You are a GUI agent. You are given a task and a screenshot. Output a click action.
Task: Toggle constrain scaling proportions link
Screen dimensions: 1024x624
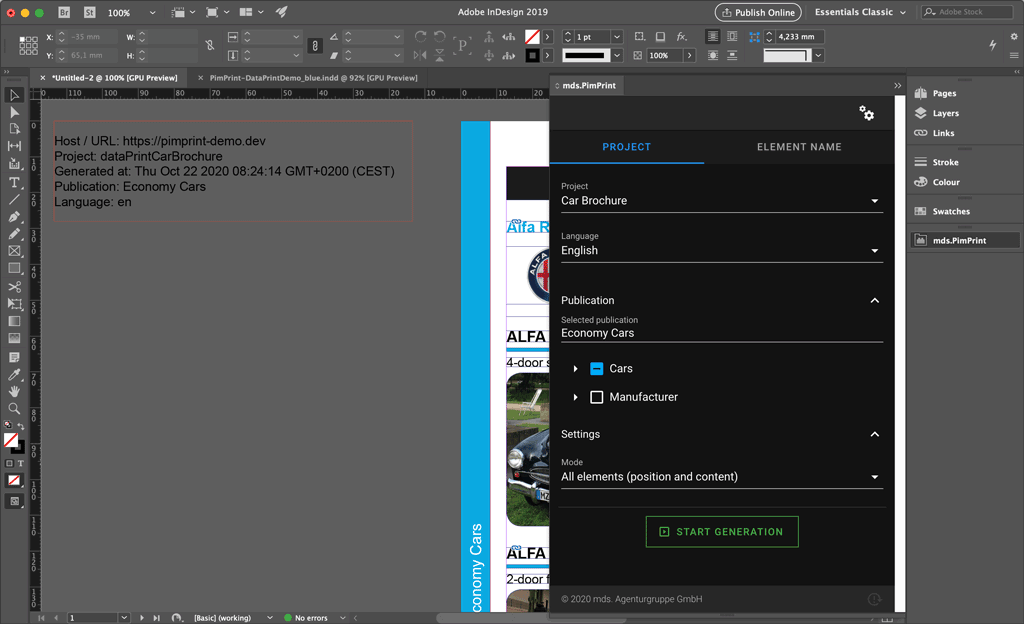click(x=315, y=46)
